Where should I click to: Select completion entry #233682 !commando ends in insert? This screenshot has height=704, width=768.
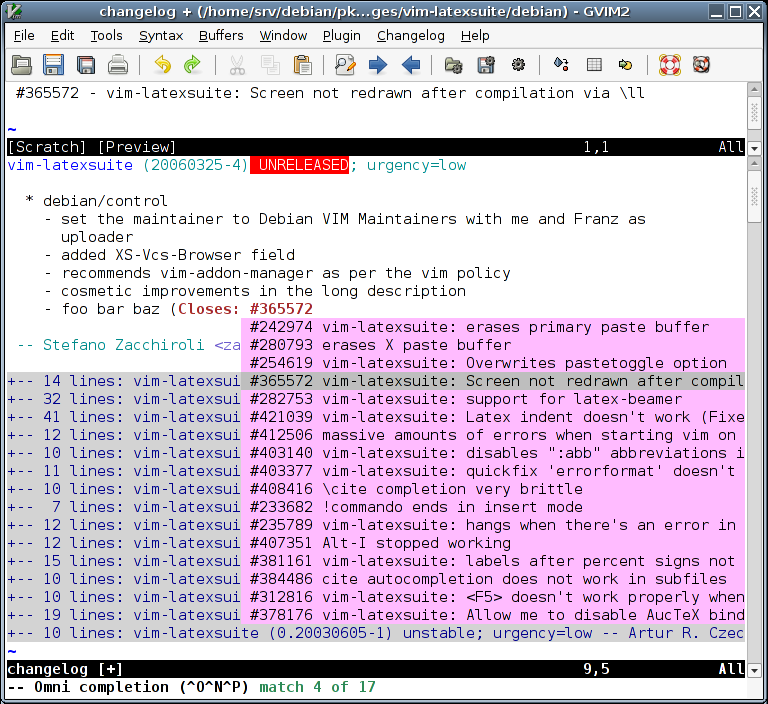[x=493, y=507]
